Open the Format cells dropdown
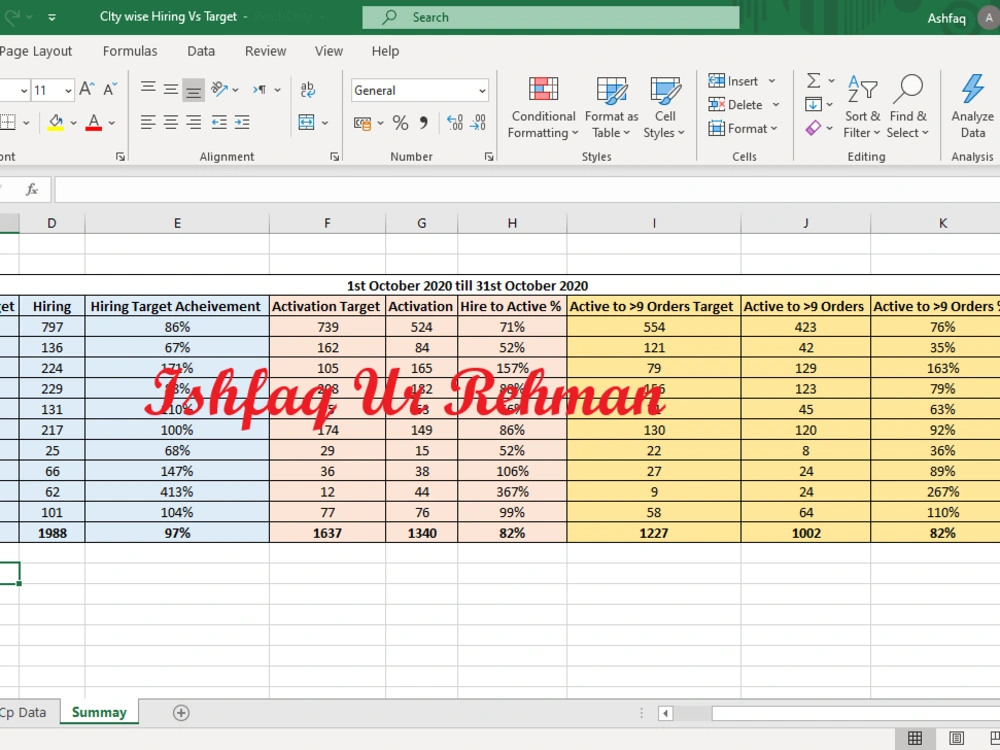The height and width of the screenshot is (750, 1000). click(774, 128)
